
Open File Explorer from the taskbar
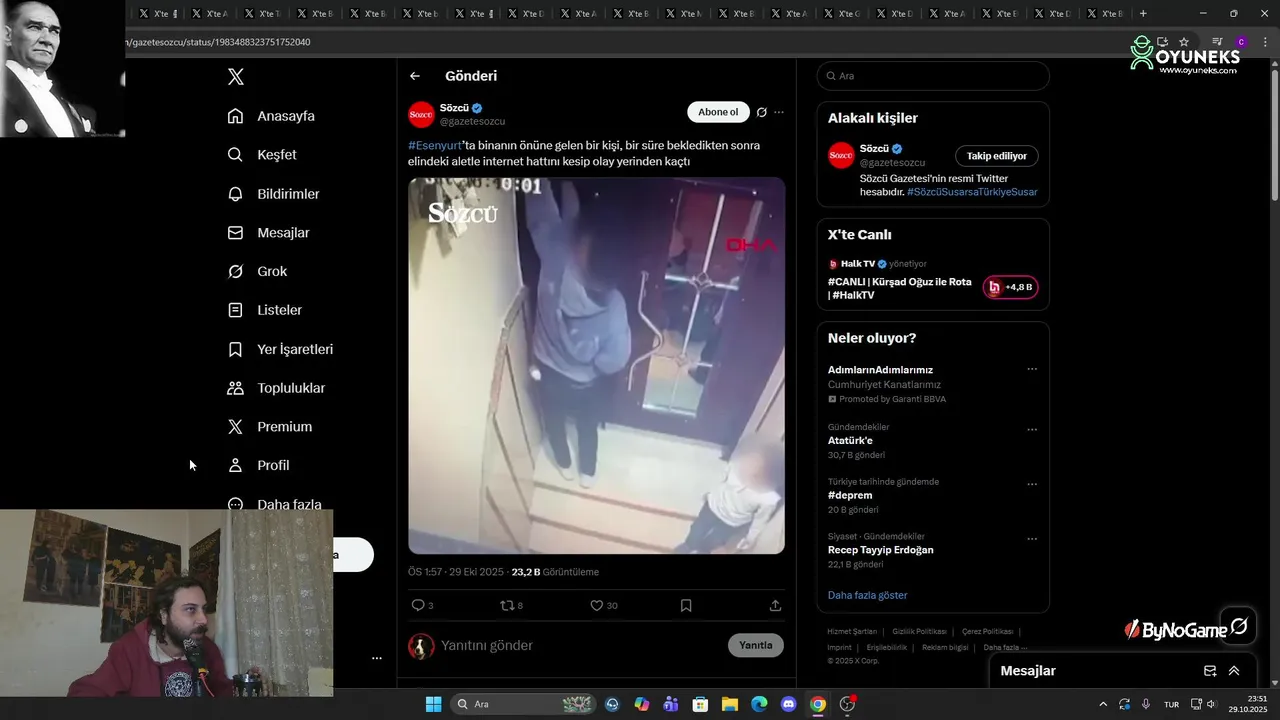point(730,704)
